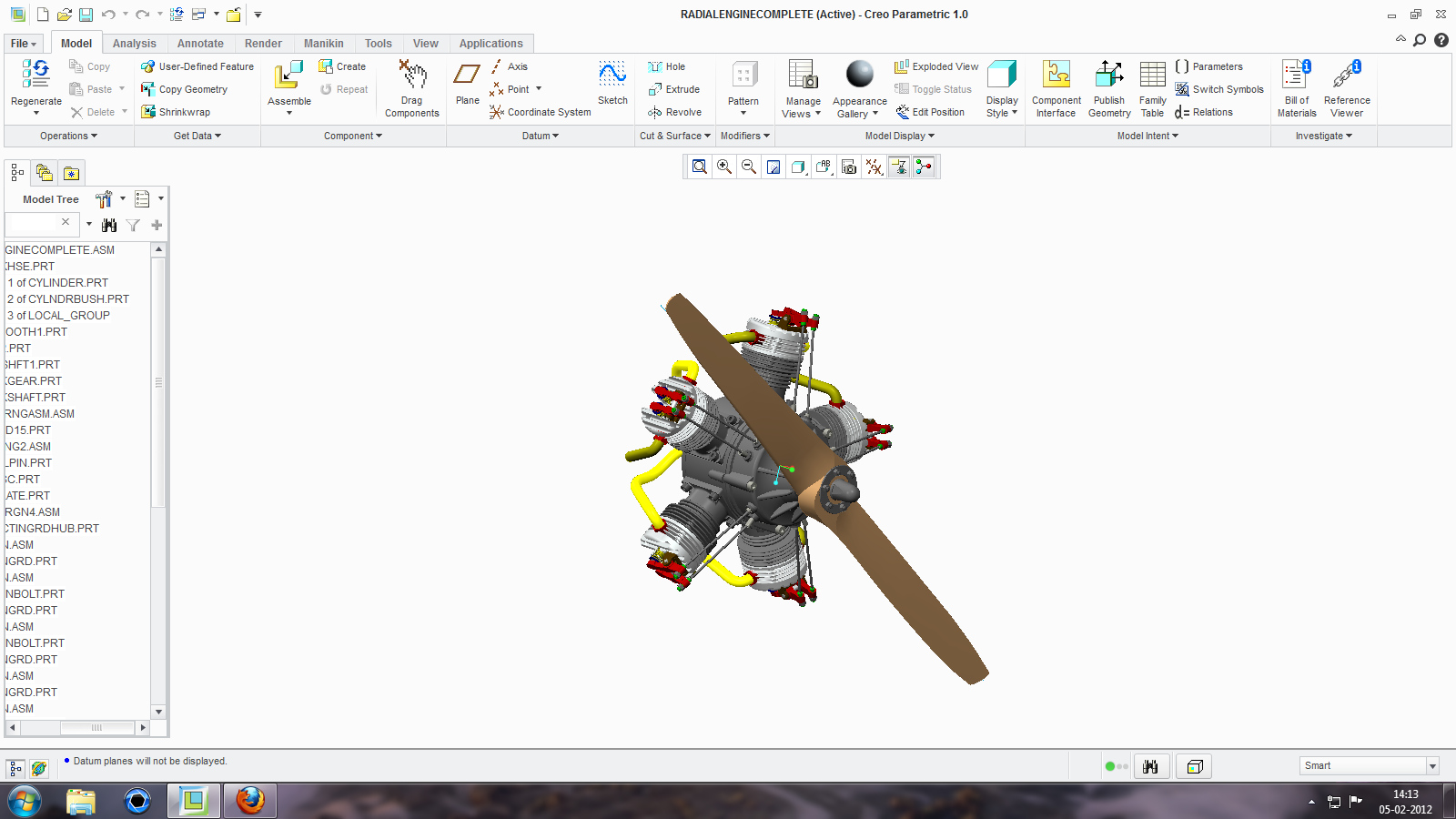The height and width of the screenshot is (819, 1456).
Task: Expand the Component group menu
Action: (x=353, y=136)
